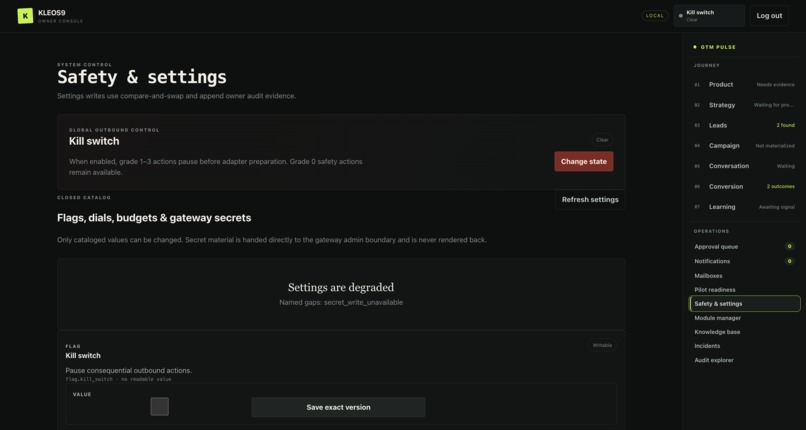Click the Notifications count badge
Screen dimensions: 806x430
point(789,261)
